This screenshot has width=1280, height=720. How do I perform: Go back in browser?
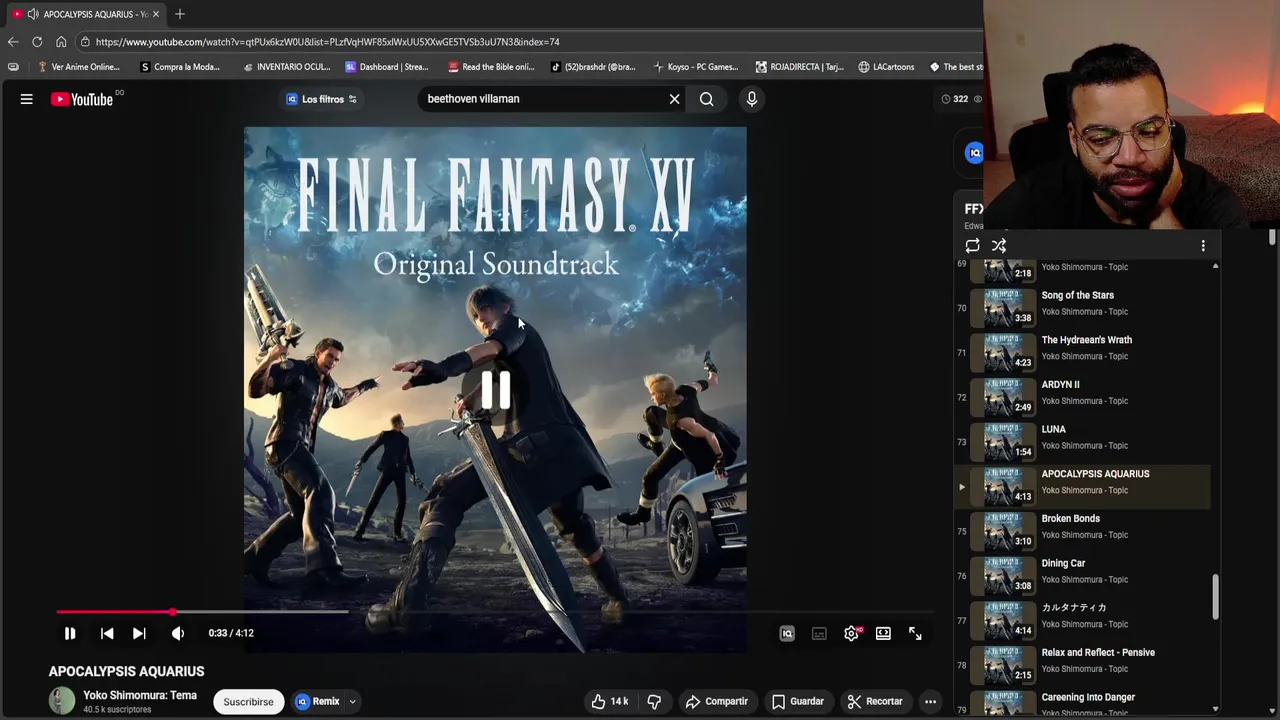(x=12, y=42)
